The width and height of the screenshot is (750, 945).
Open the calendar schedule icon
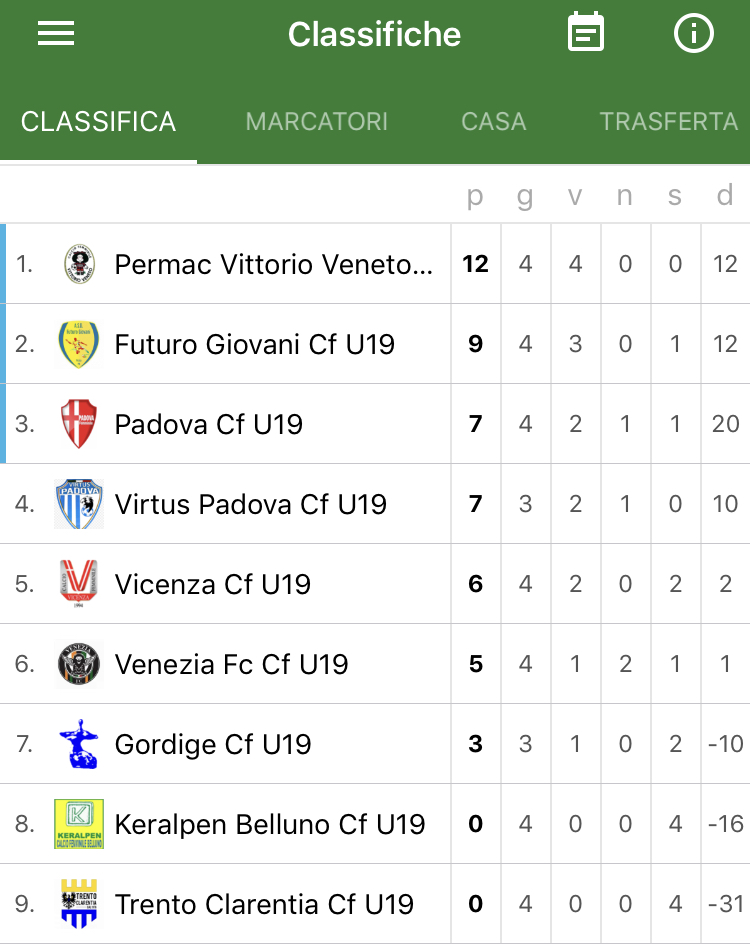585,32
